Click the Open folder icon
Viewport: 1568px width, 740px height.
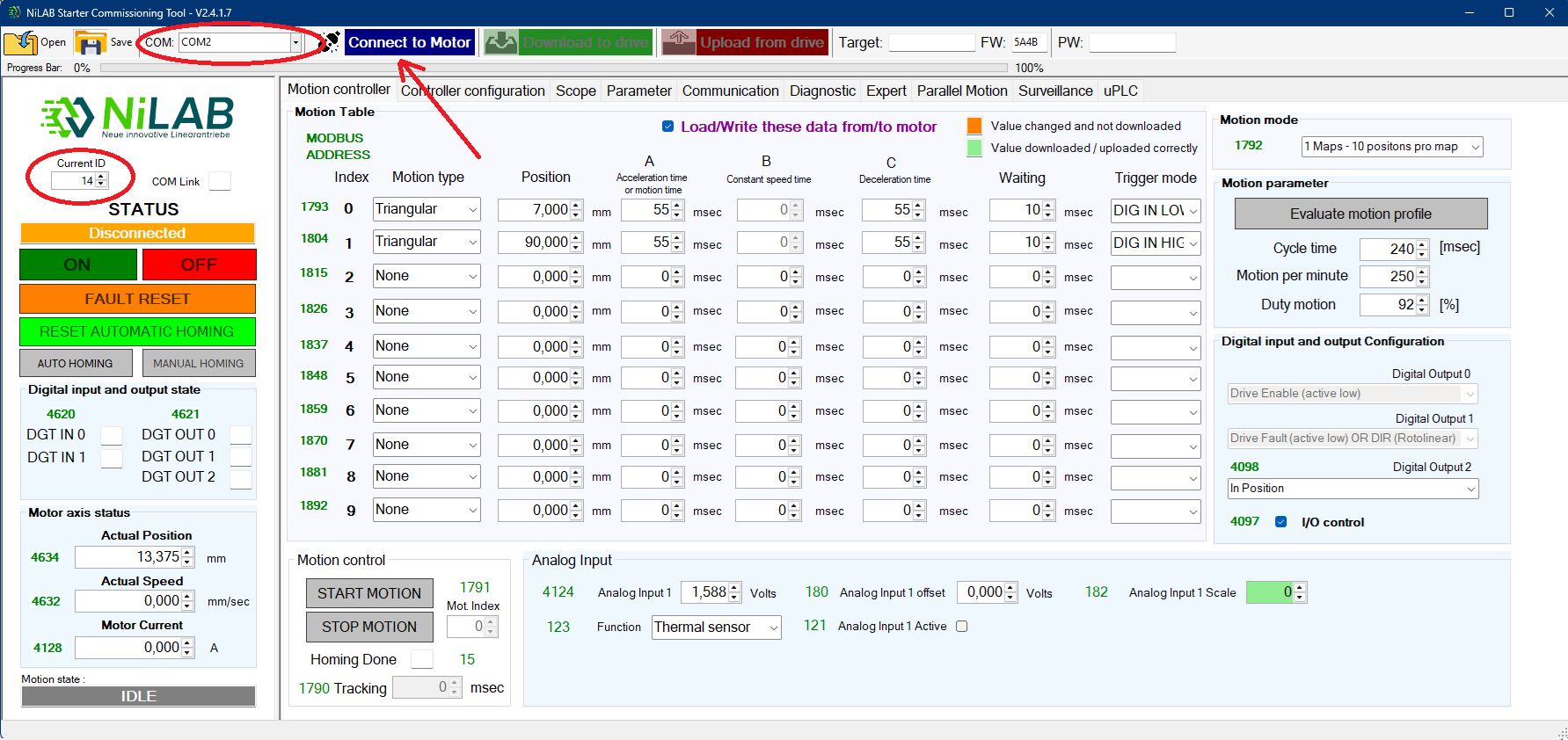click(x=21, y=42)
